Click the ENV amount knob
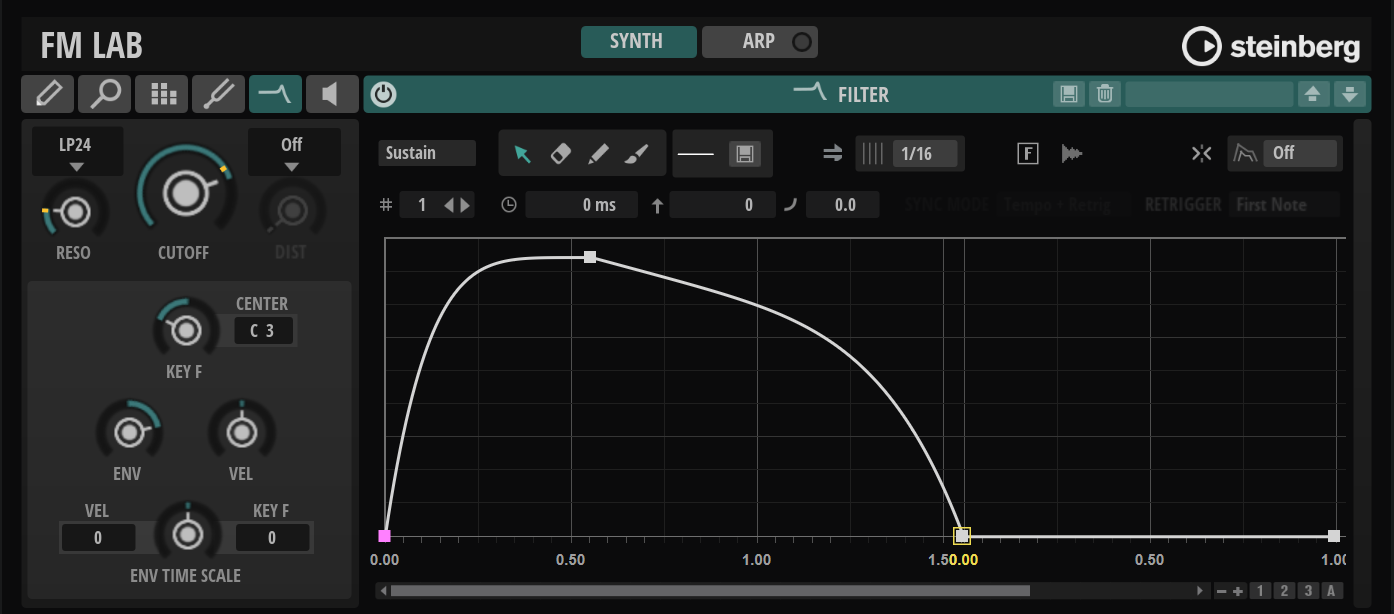 click(128, 433)
